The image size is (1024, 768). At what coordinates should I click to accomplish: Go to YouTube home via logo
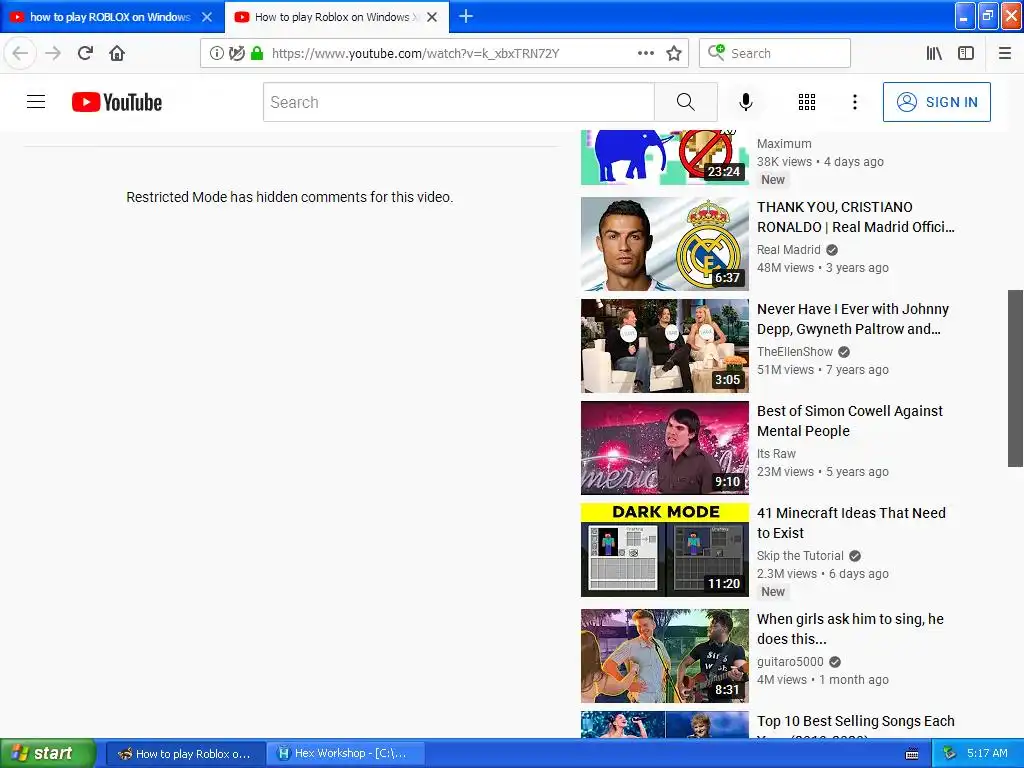click(x=117, y=103)
